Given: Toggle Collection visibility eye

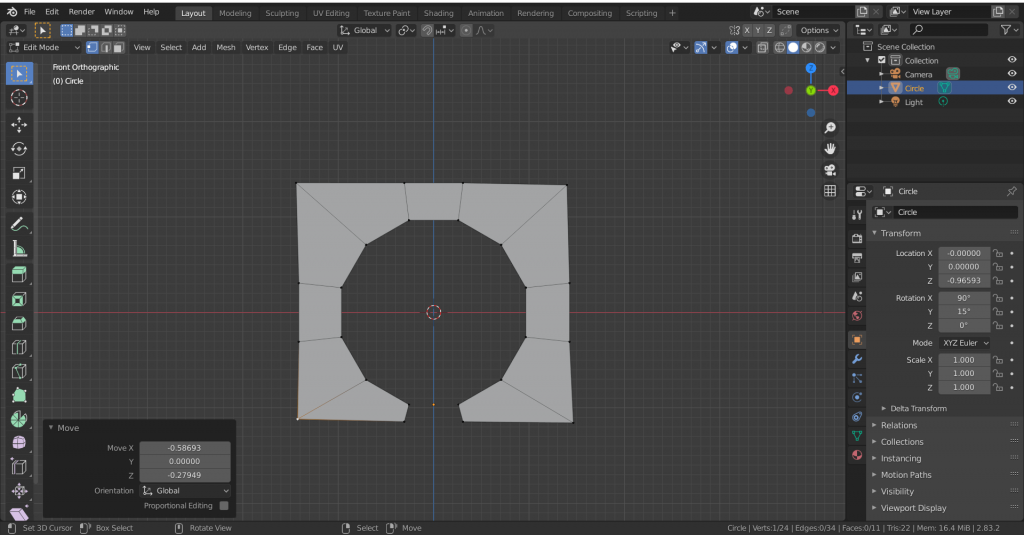Looking at the screenshot, I should [x=1012, y=60].
